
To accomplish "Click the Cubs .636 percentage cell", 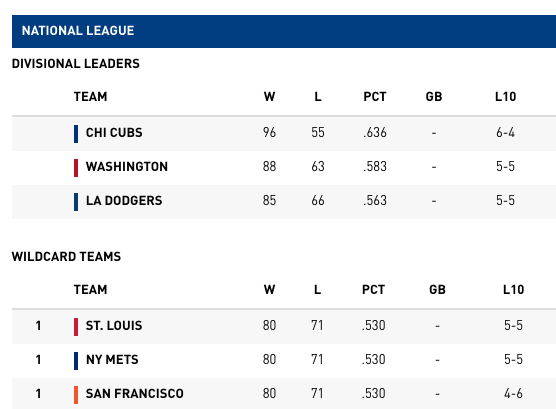I will pyautogui.click(x=374, y=133).
